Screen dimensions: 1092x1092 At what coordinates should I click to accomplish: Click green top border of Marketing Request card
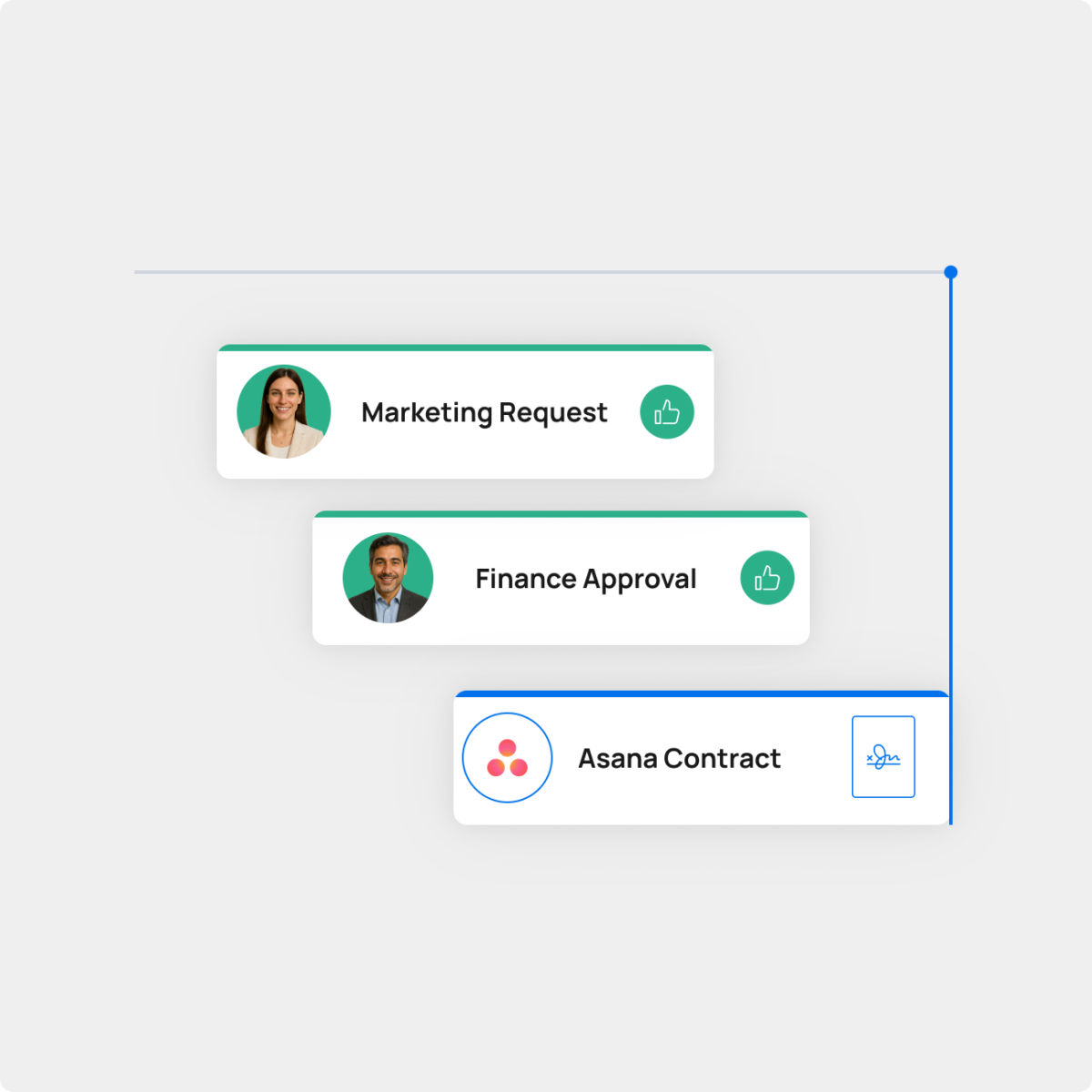[464, 348]
